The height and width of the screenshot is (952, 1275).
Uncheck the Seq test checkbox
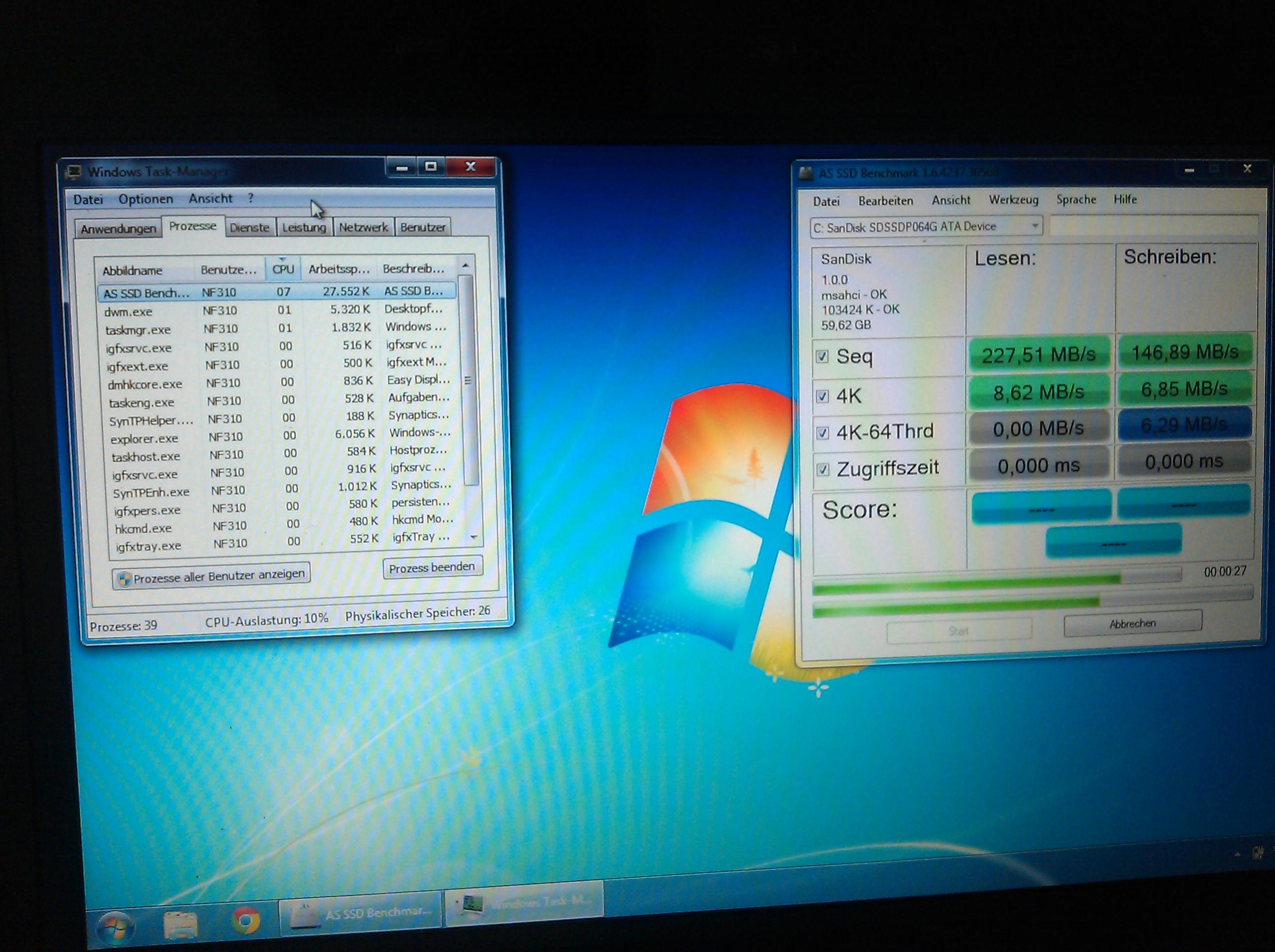[x=822, y=357]
